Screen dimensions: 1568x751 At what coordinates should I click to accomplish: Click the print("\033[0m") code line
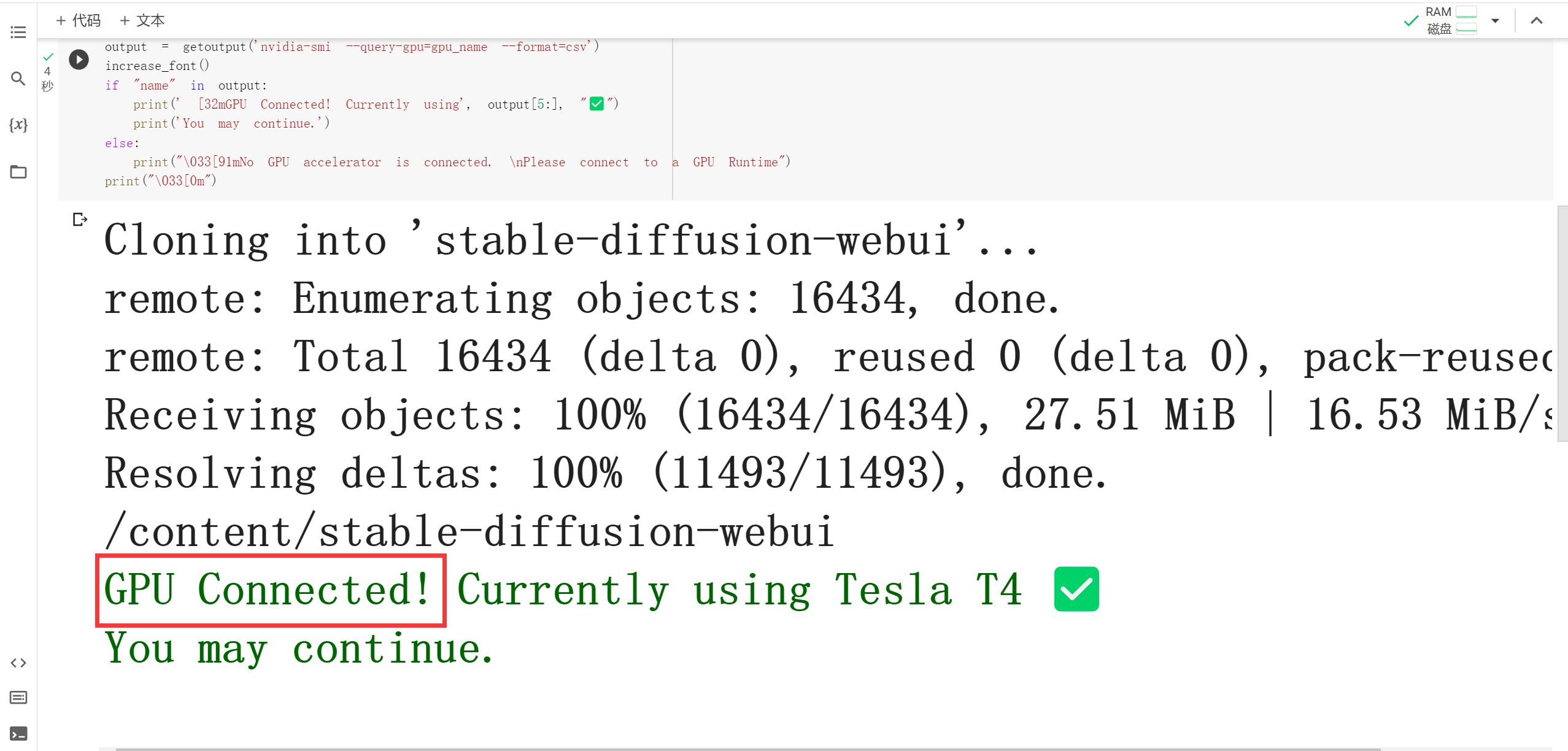(161, 181)
